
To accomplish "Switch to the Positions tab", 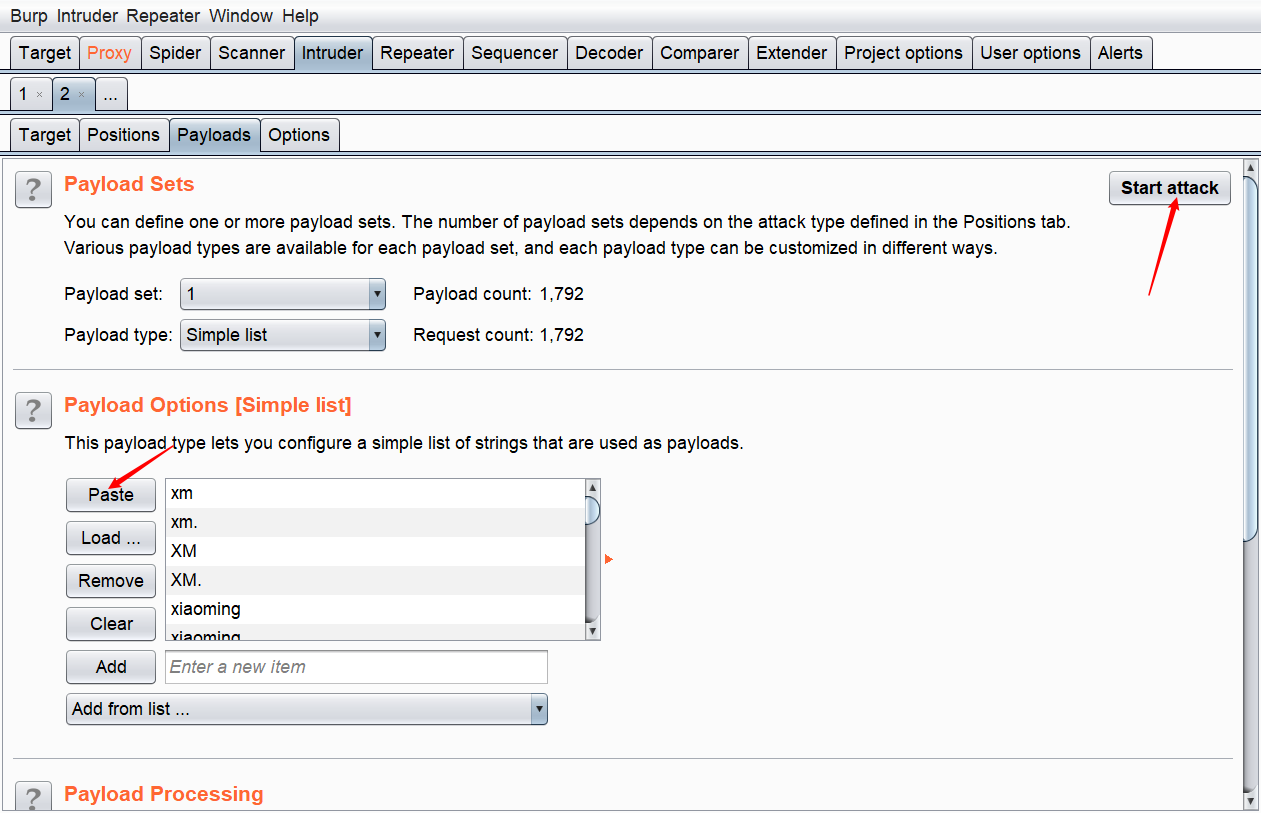I will (x=123, y=135).
